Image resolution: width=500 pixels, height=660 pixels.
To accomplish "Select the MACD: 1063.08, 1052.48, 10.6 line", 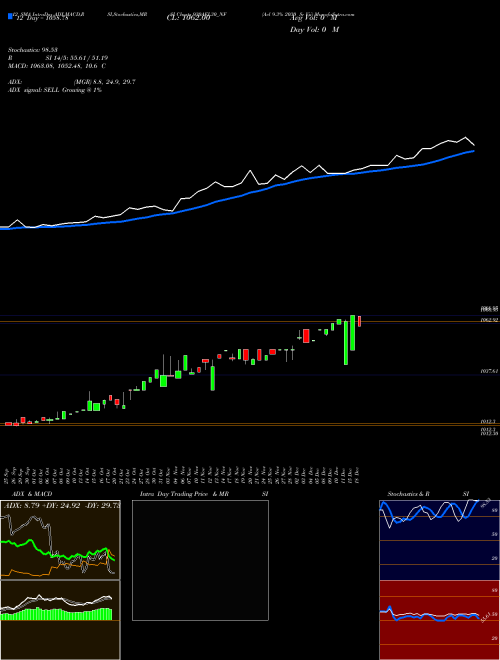I will [x=57, y=66].
